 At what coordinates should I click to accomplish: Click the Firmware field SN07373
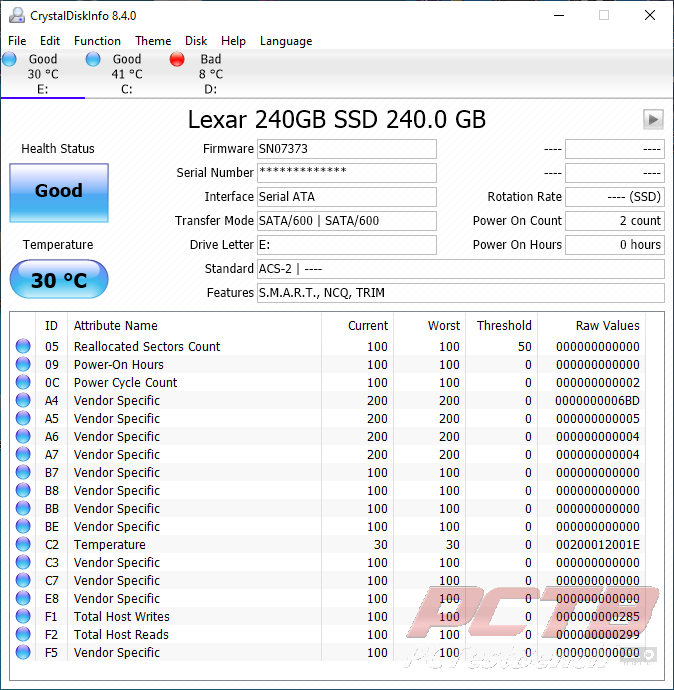(x=347, y=149)
